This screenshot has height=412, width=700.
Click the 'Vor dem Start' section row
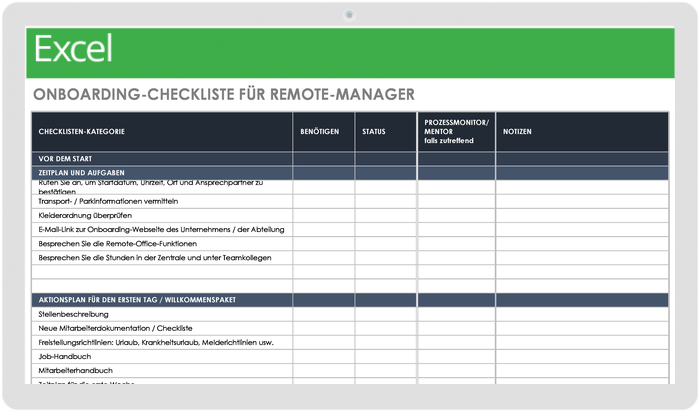click(x=350, y=159)
